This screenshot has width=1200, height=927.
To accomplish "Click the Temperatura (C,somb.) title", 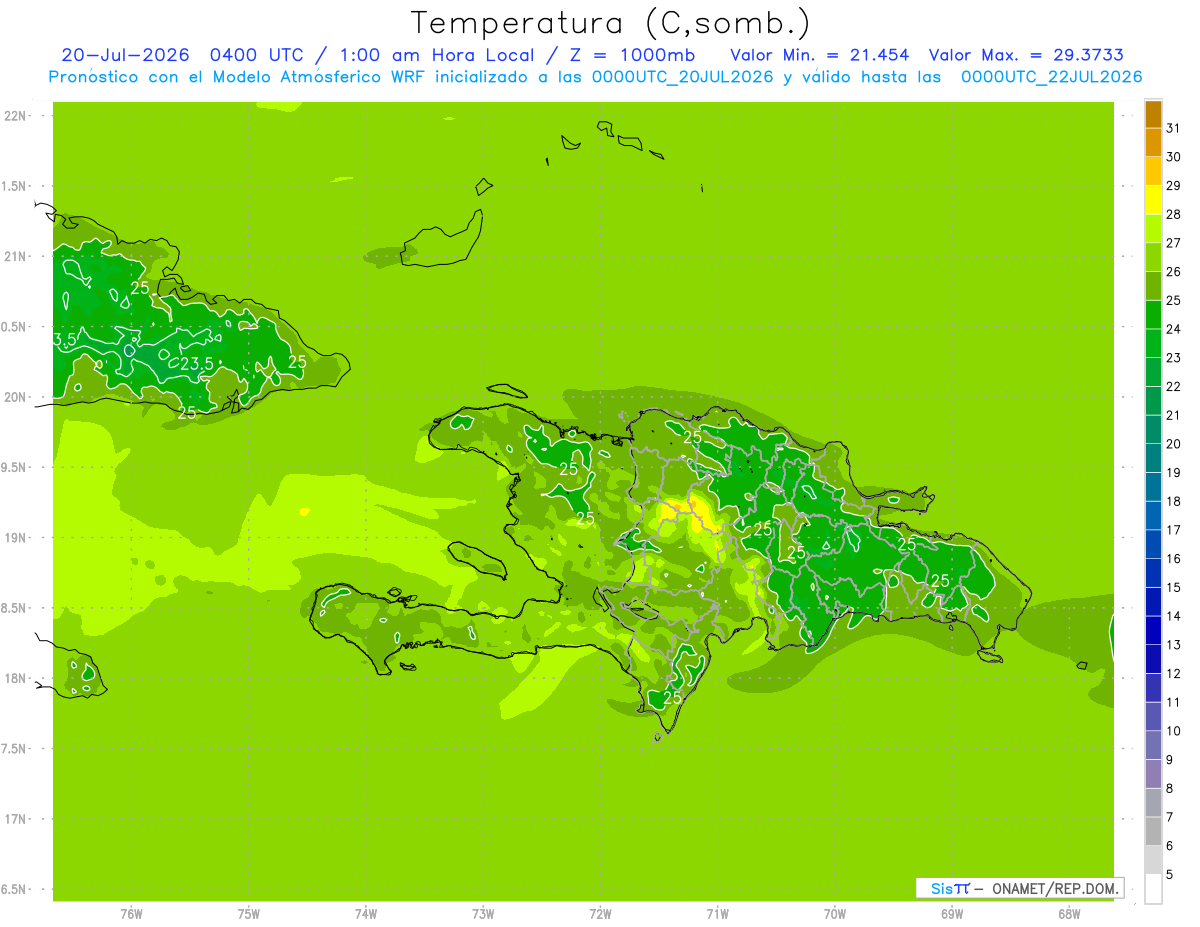I will (610, 23).
